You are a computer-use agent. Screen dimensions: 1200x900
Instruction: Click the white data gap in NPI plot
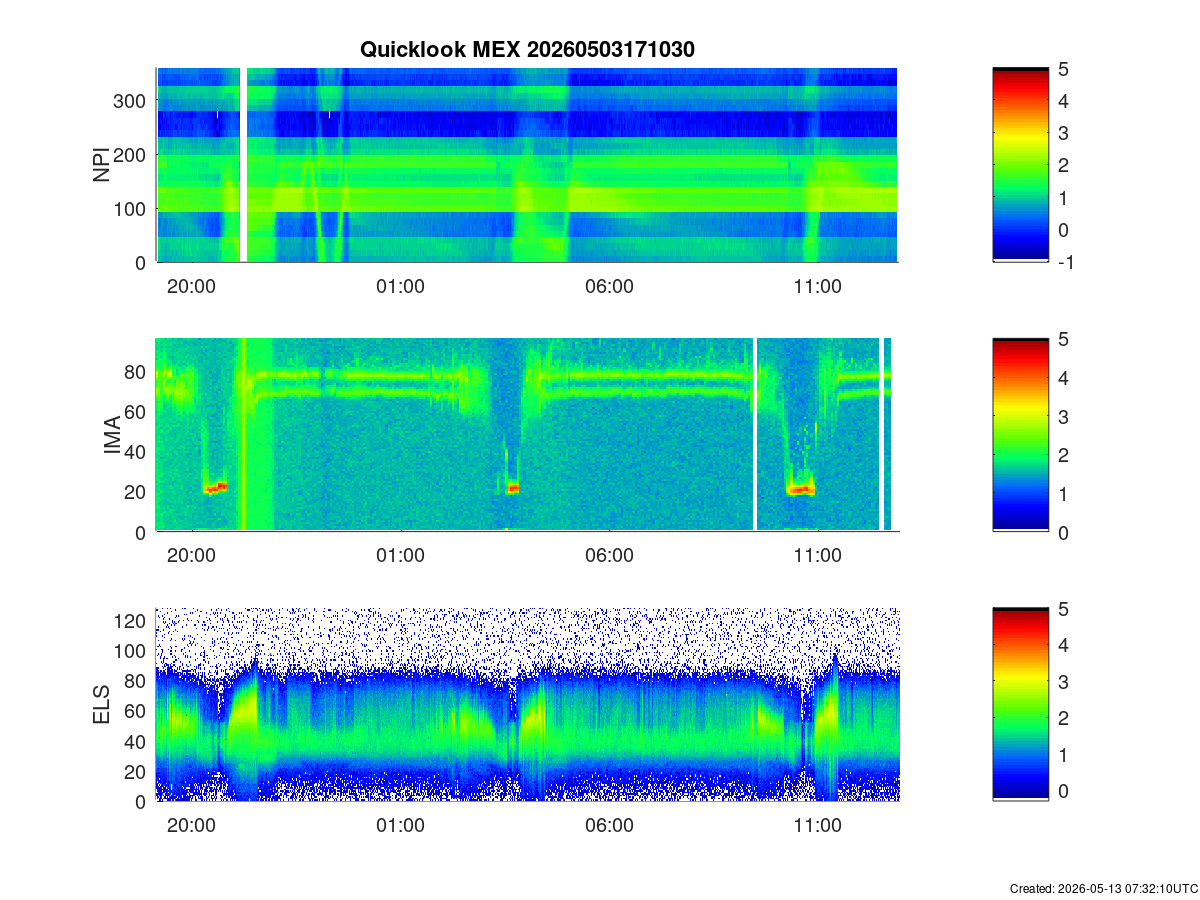pos(243,165)
